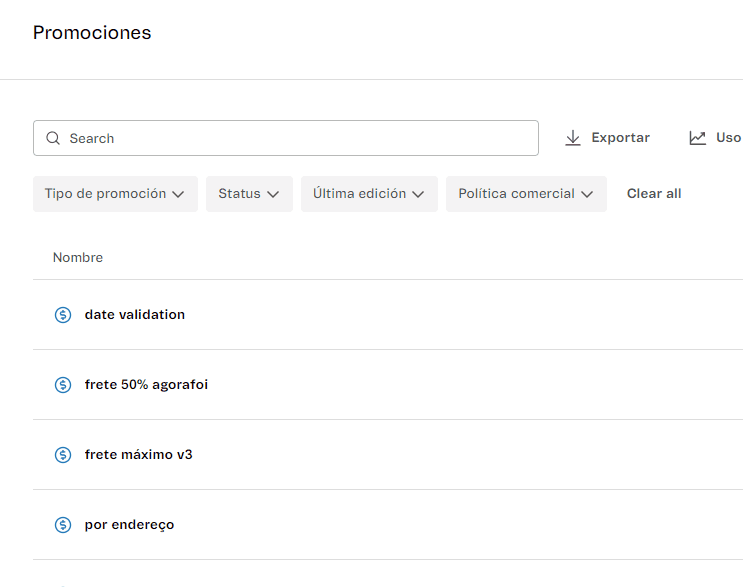743x587 pixels.
Task: Expand the Última edición filter
Action: [369, 194]
